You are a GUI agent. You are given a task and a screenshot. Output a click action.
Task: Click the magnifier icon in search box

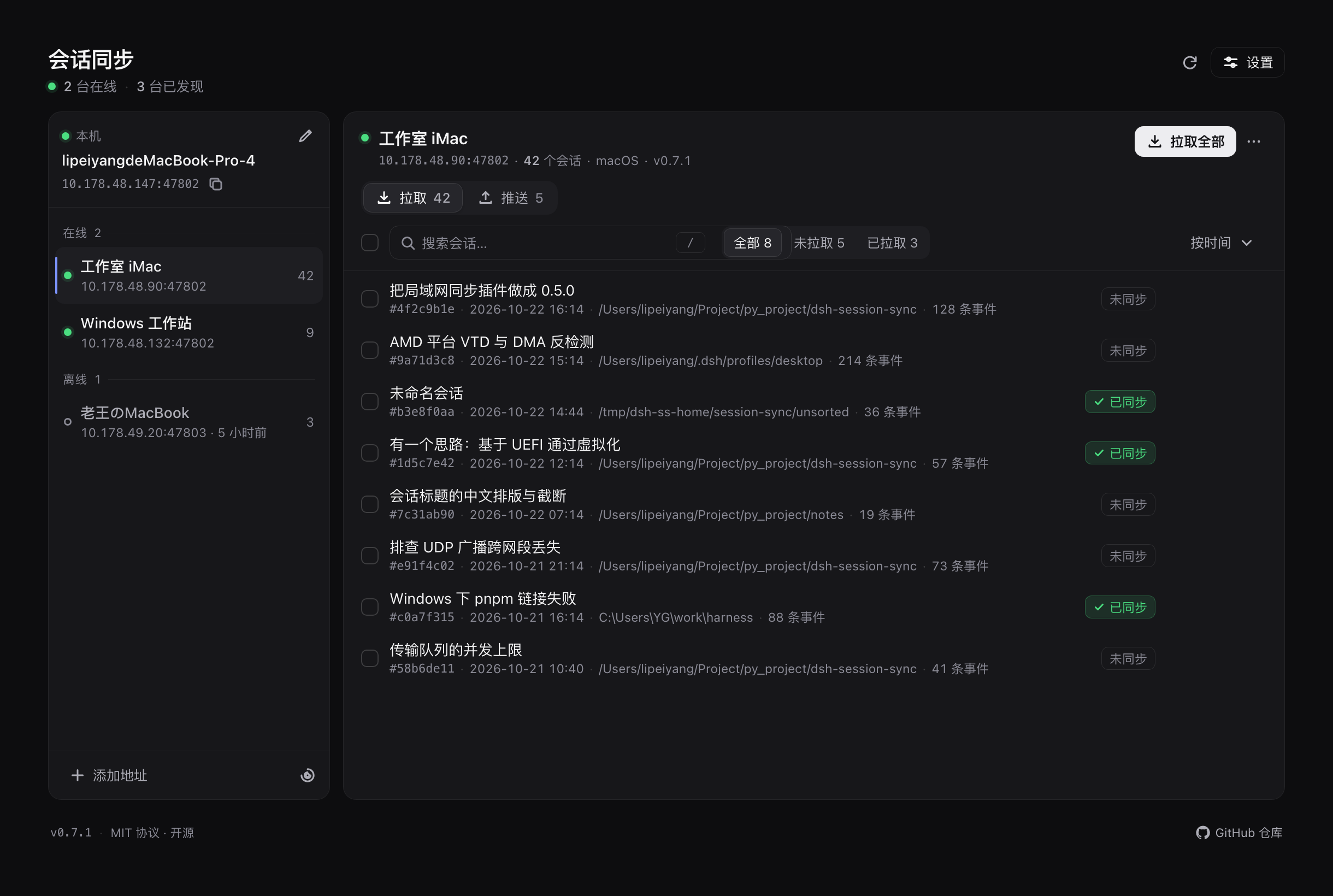408,244
